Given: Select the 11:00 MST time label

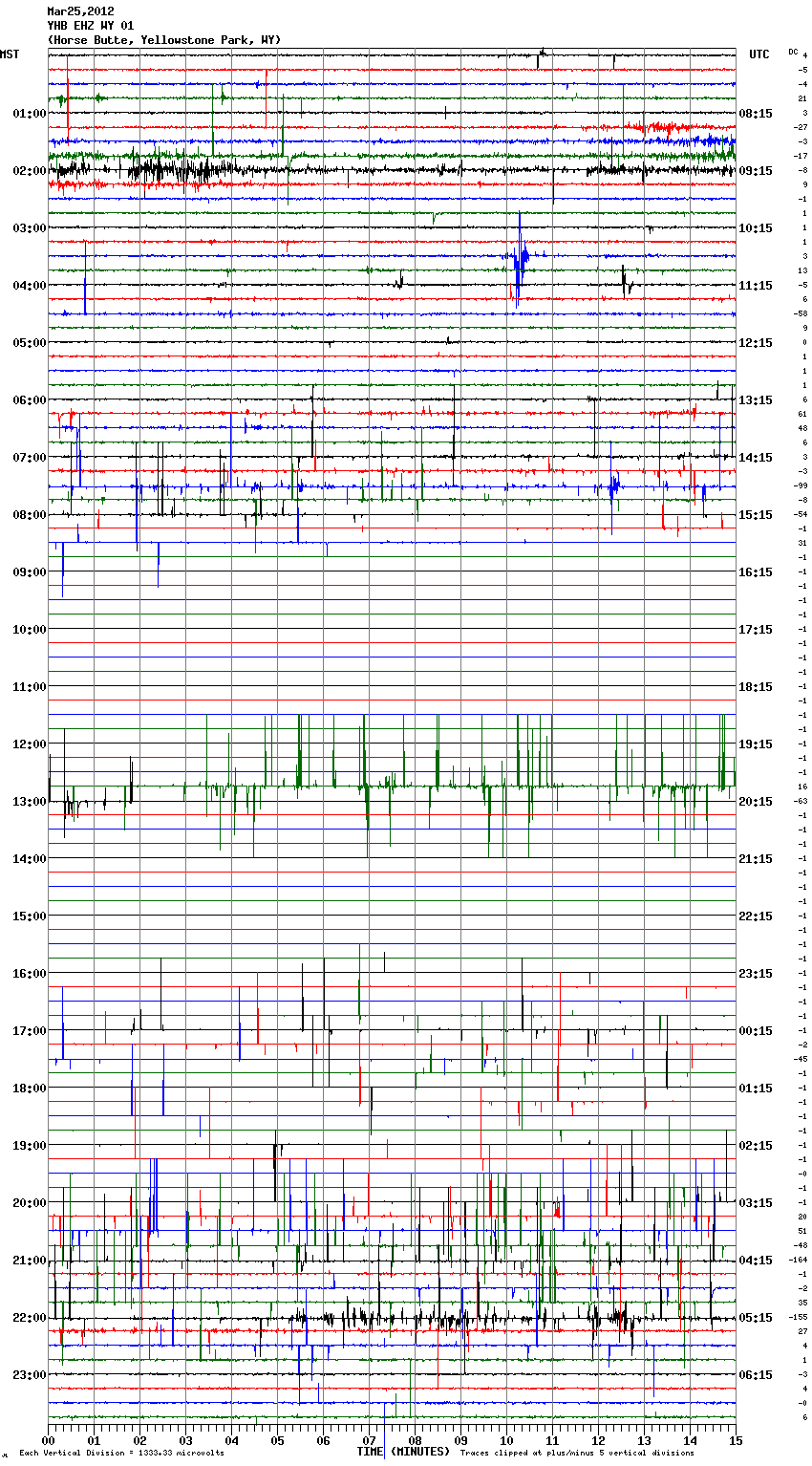Looking at the screenshot, I should [29, 686].
